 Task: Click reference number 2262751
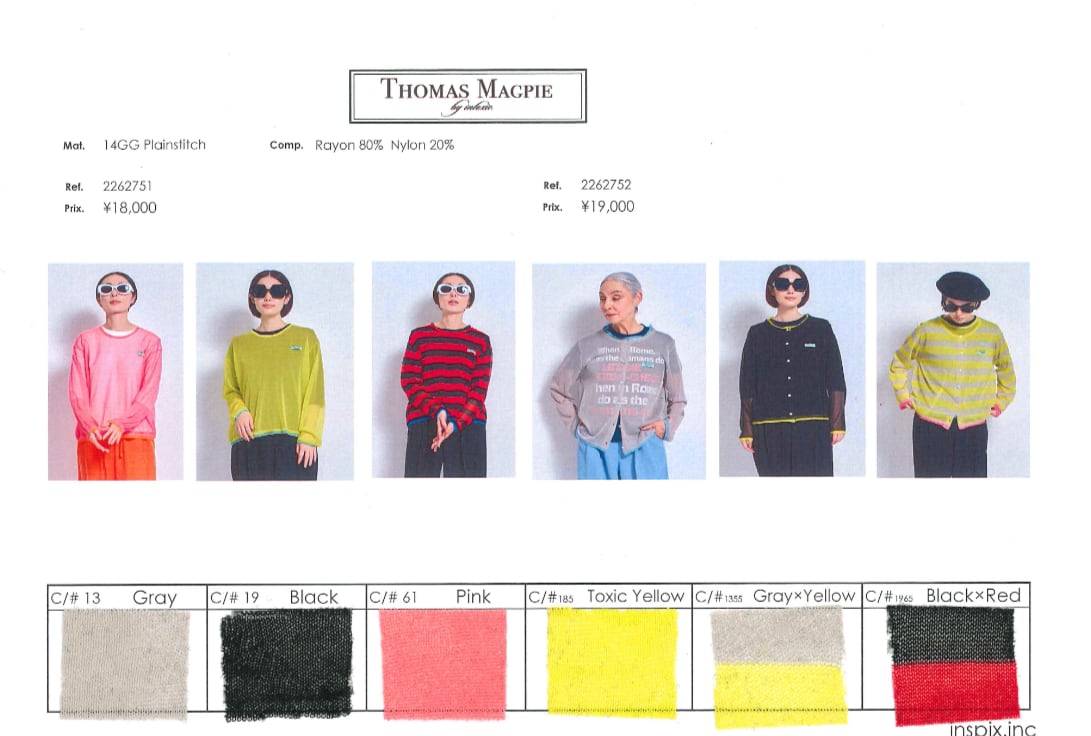(127, 186)
